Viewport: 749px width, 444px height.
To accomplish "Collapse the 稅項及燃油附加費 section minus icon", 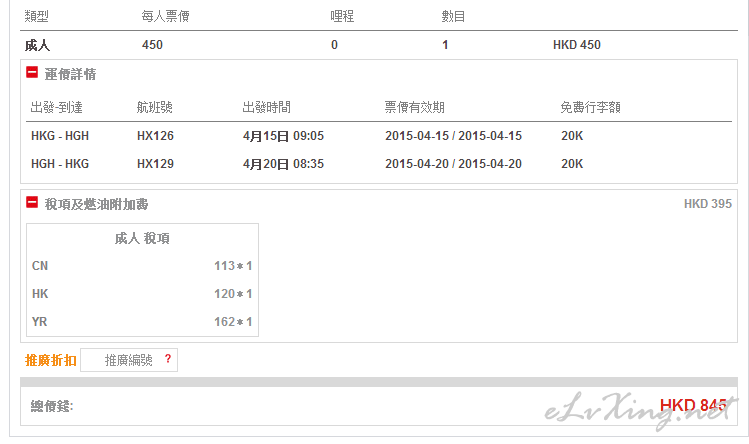I will [32, 203].
